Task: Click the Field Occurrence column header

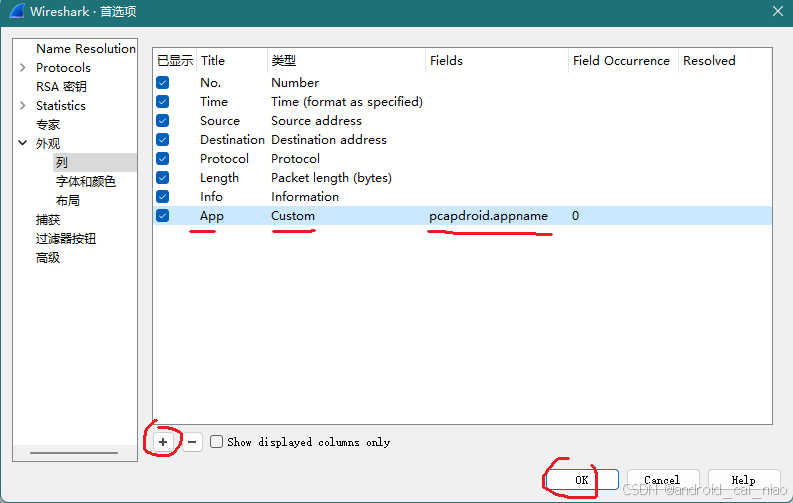Action: pyautogui.click(x=621, y=61)
